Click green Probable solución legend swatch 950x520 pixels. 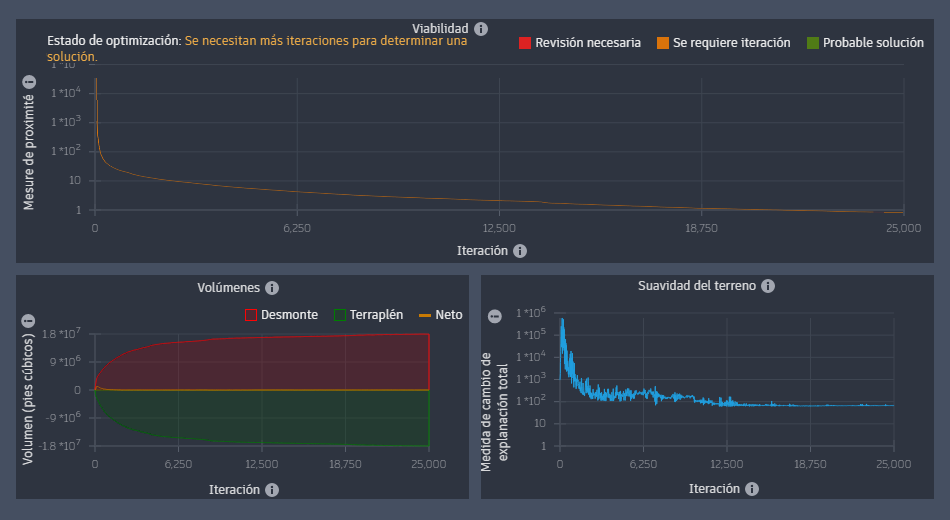(x=812, y=43)
